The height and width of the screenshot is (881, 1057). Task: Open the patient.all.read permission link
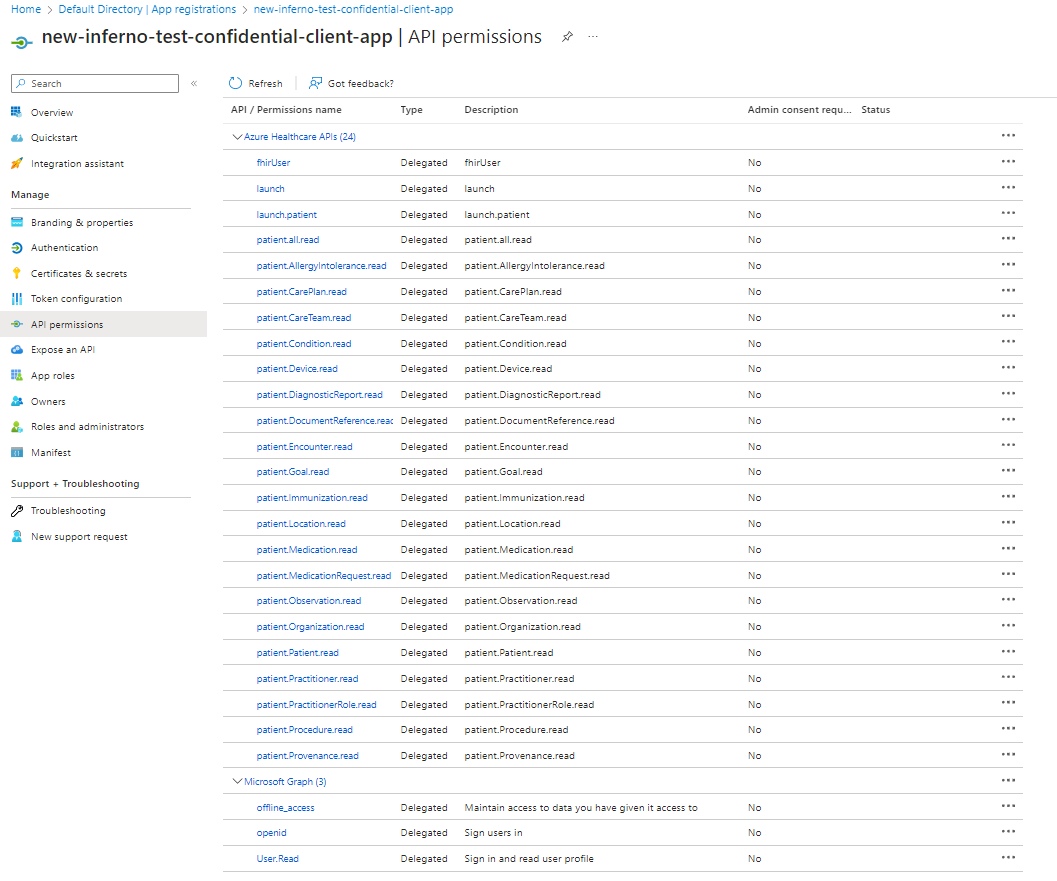(x=288, y=240)
